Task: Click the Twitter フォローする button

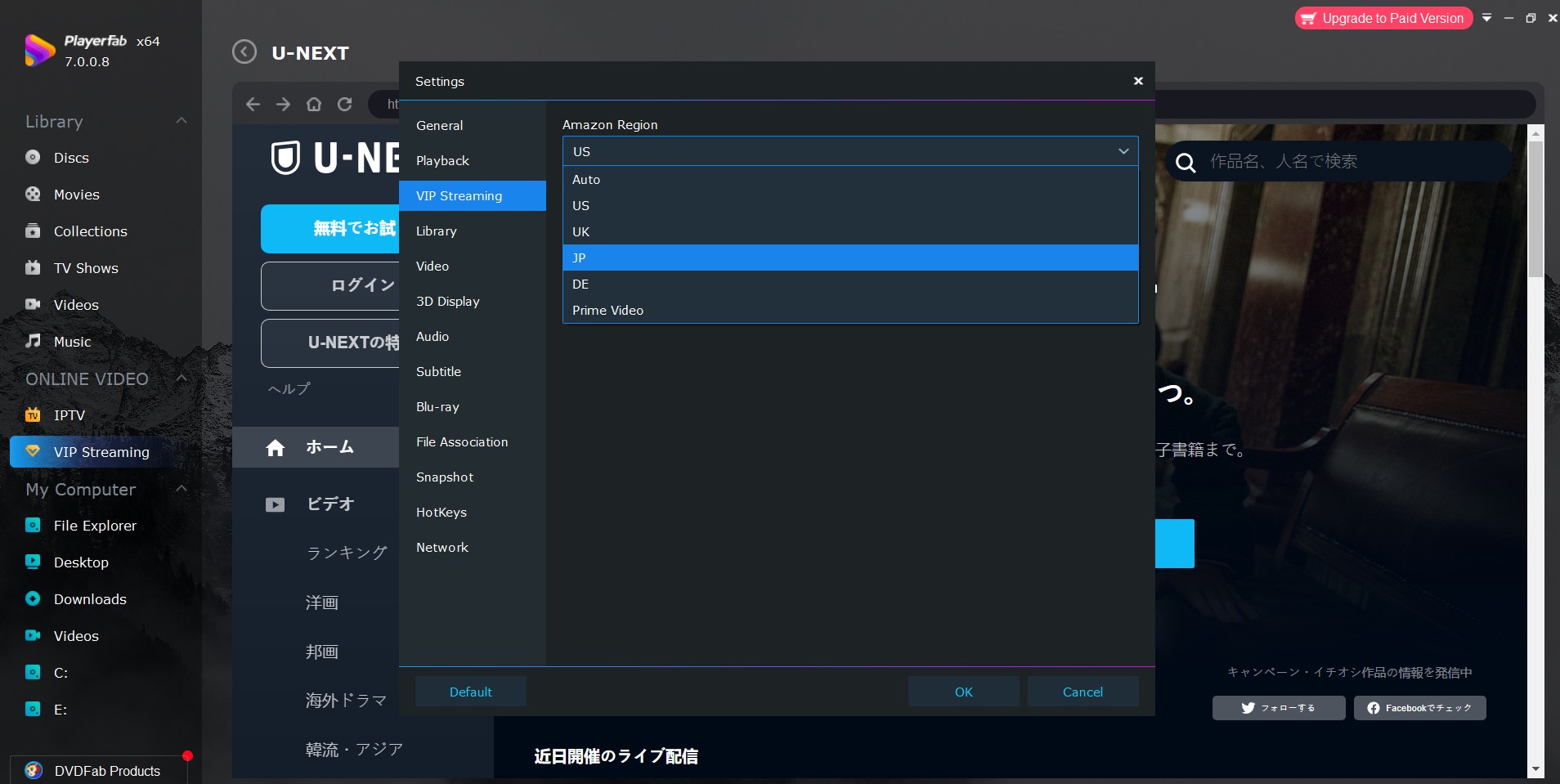Action: (1279, 708)
